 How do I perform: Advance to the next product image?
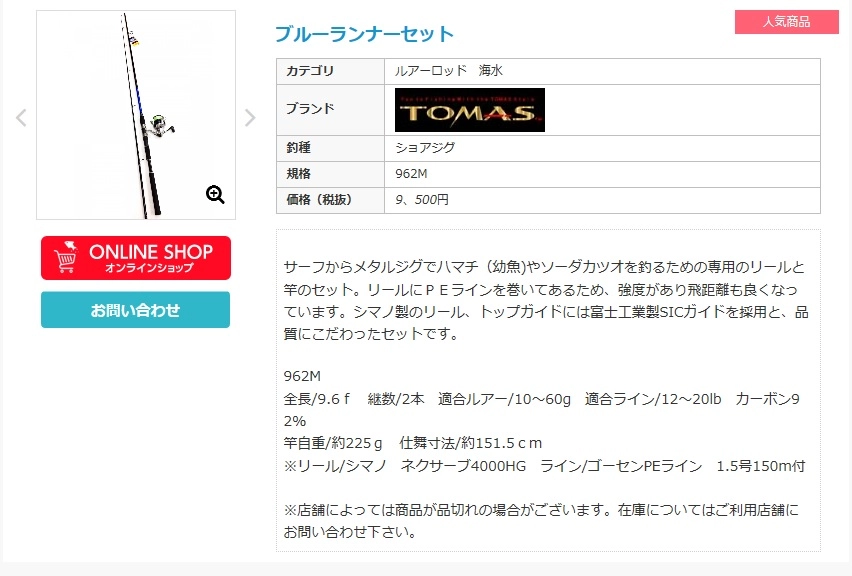[249, 117]
